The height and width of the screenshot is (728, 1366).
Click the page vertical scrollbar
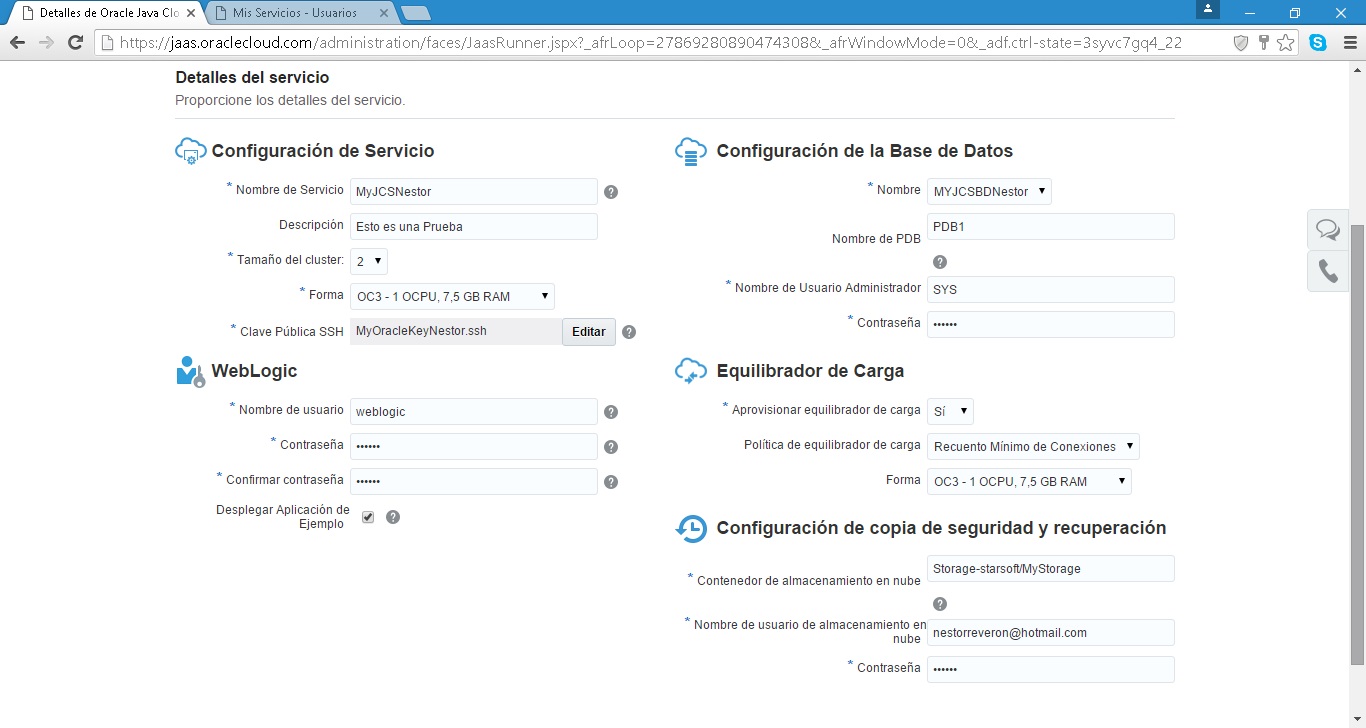[1357, 440]
